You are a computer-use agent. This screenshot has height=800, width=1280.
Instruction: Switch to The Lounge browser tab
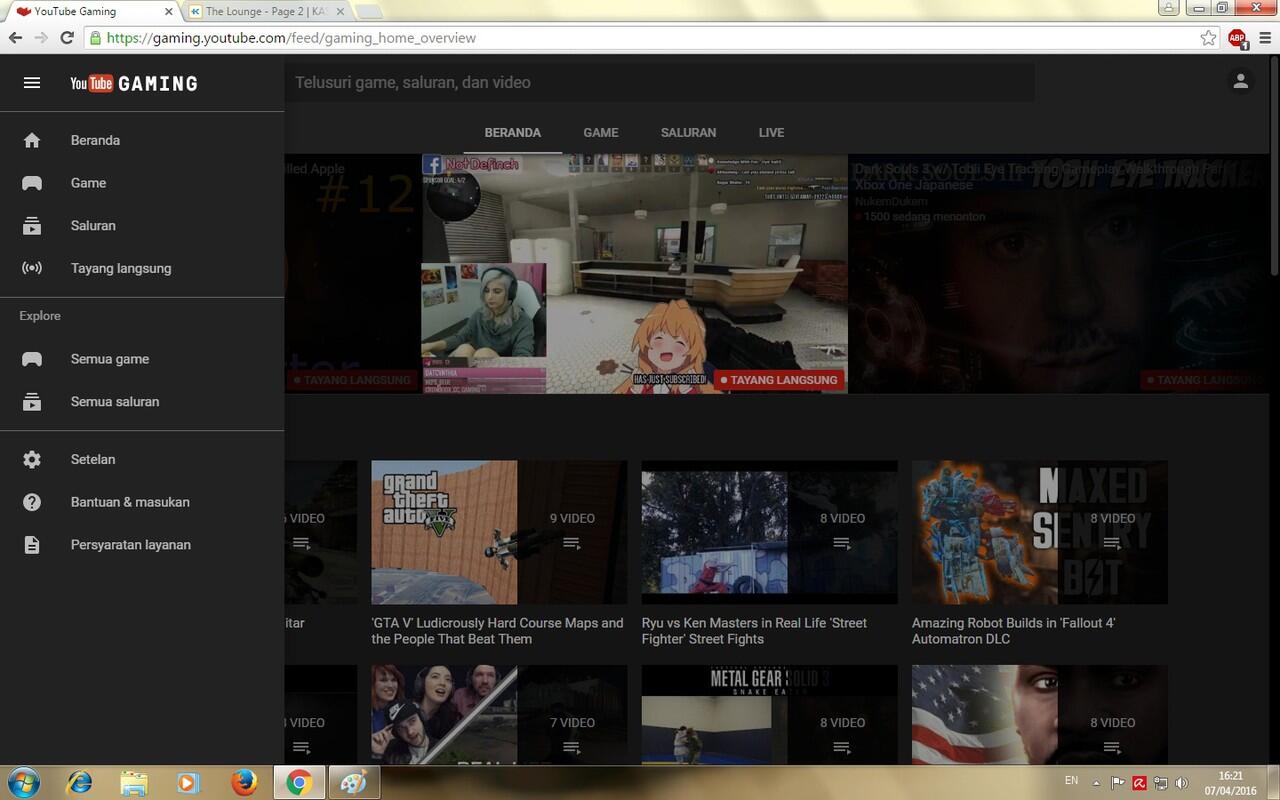pos(268,12)
